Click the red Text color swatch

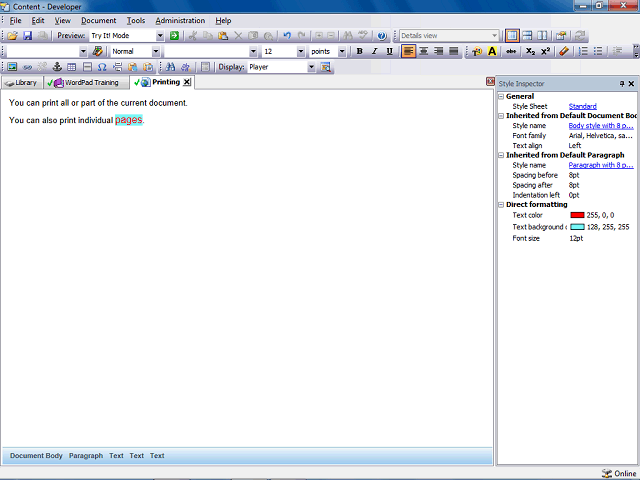[x=577, y=215]
